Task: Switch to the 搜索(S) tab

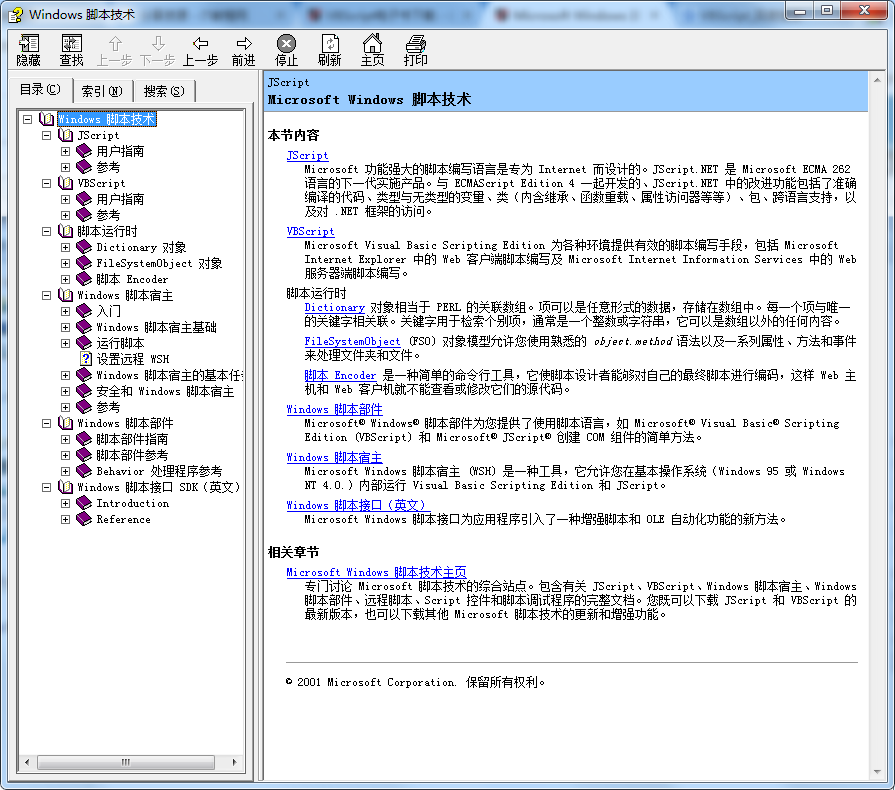Action: (165, 90)
